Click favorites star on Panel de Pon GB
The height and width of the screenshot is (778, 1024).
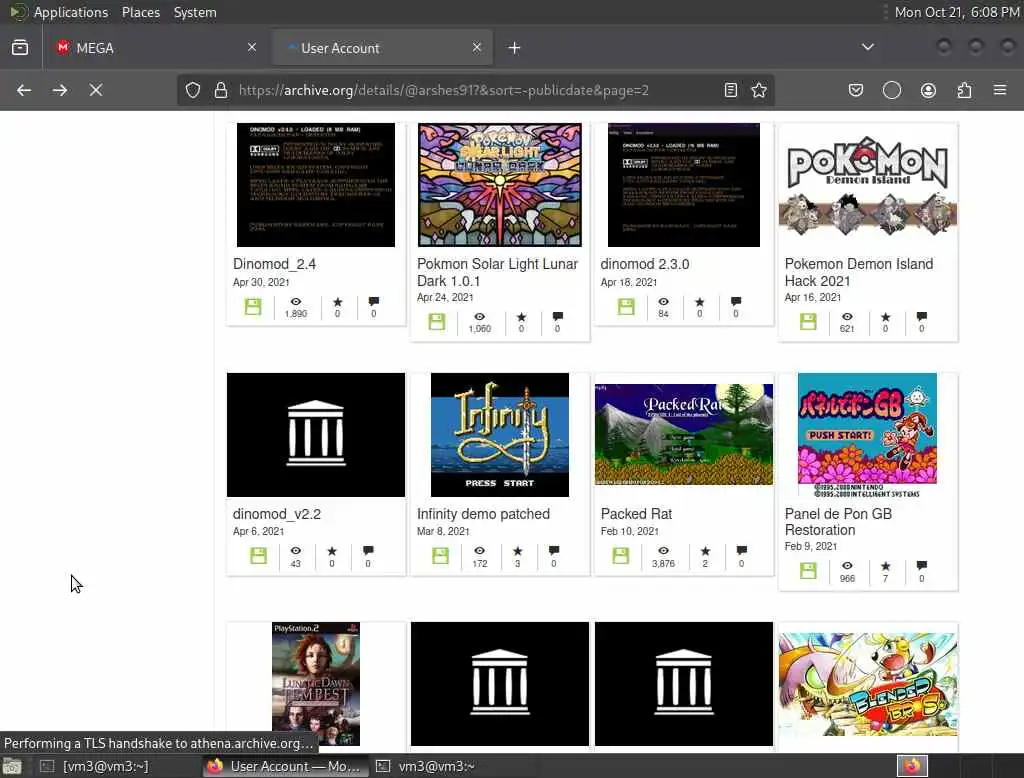coord(886,566)
